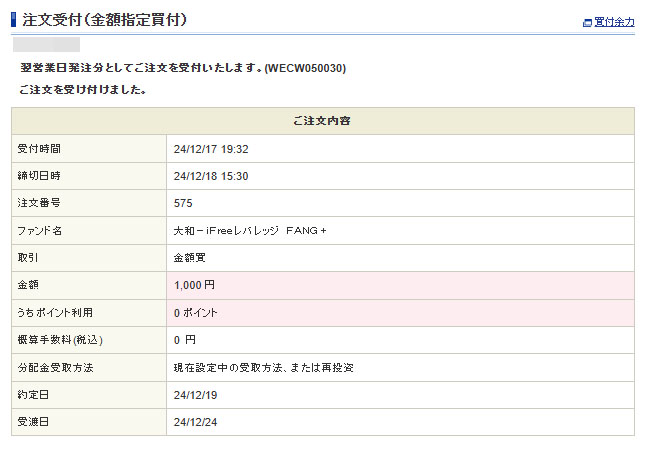Screen dimensions: 647x449
Task: Click order number 575
Action: (x=182, y=203)
